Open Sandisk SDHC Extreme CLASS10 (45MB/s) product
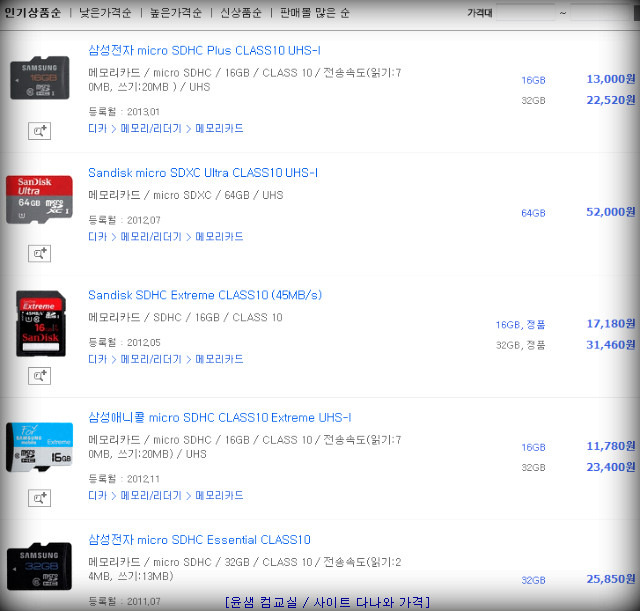640x611 pixels. pos(205,295)
